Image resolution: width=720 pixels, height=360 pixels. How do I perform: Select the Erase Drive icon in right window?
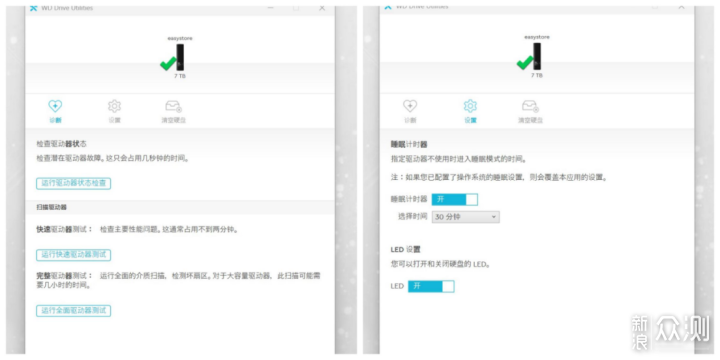pos(530,107)
